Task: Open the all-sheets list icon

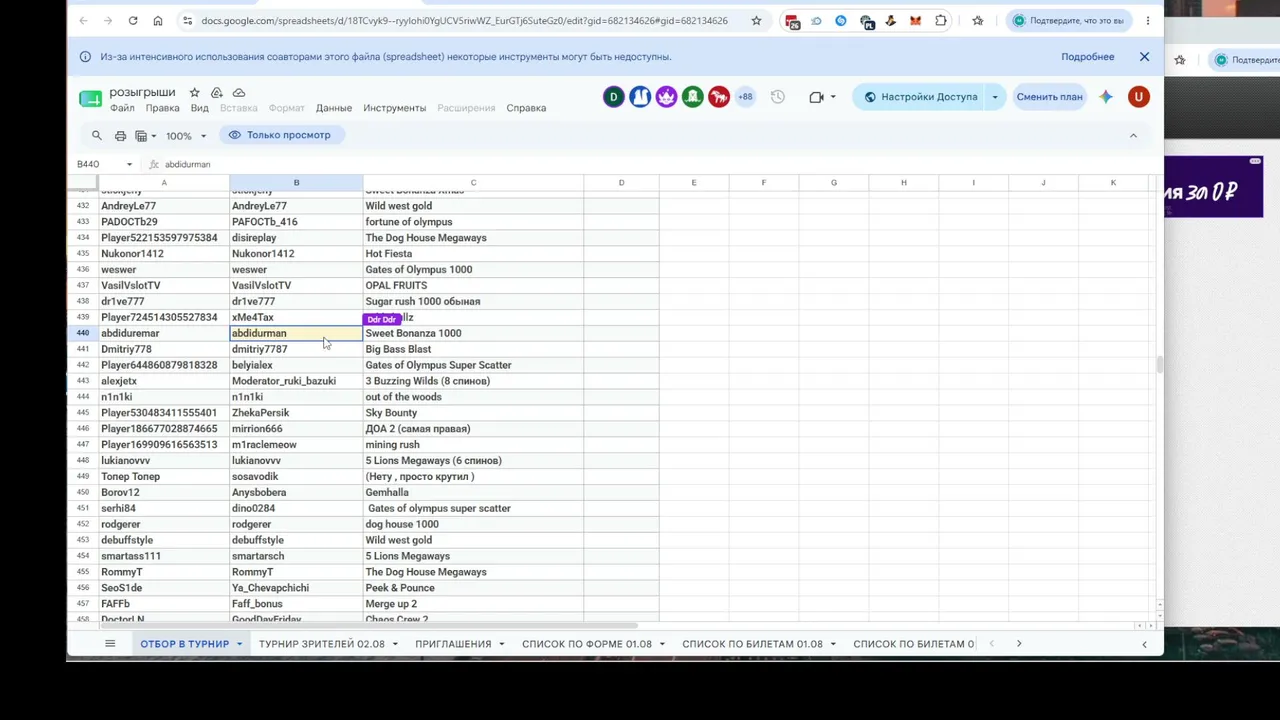Action: tap(110, 644)
